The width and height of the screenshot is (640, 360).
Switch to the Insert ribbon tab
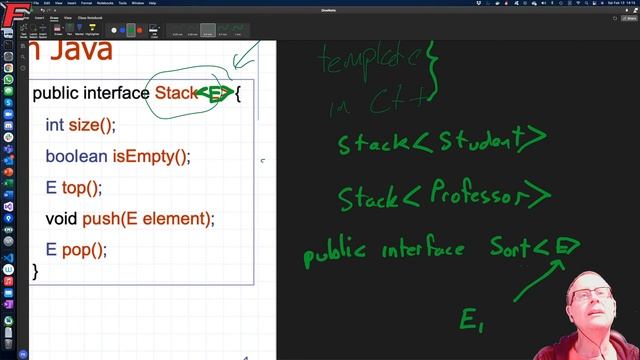click(39, 18)
